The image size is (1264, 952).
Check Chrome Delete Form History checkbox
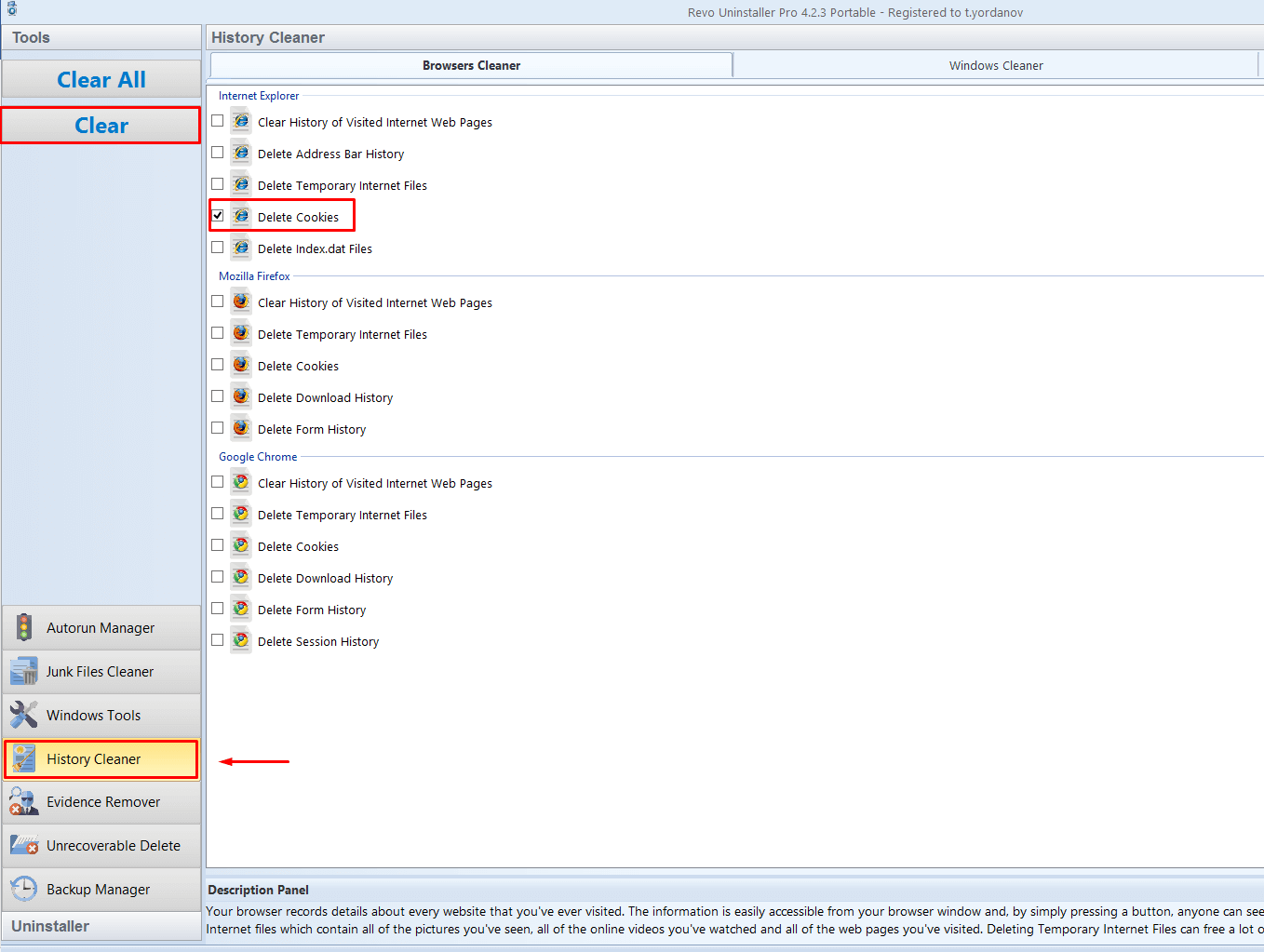[x=218, y=609]
